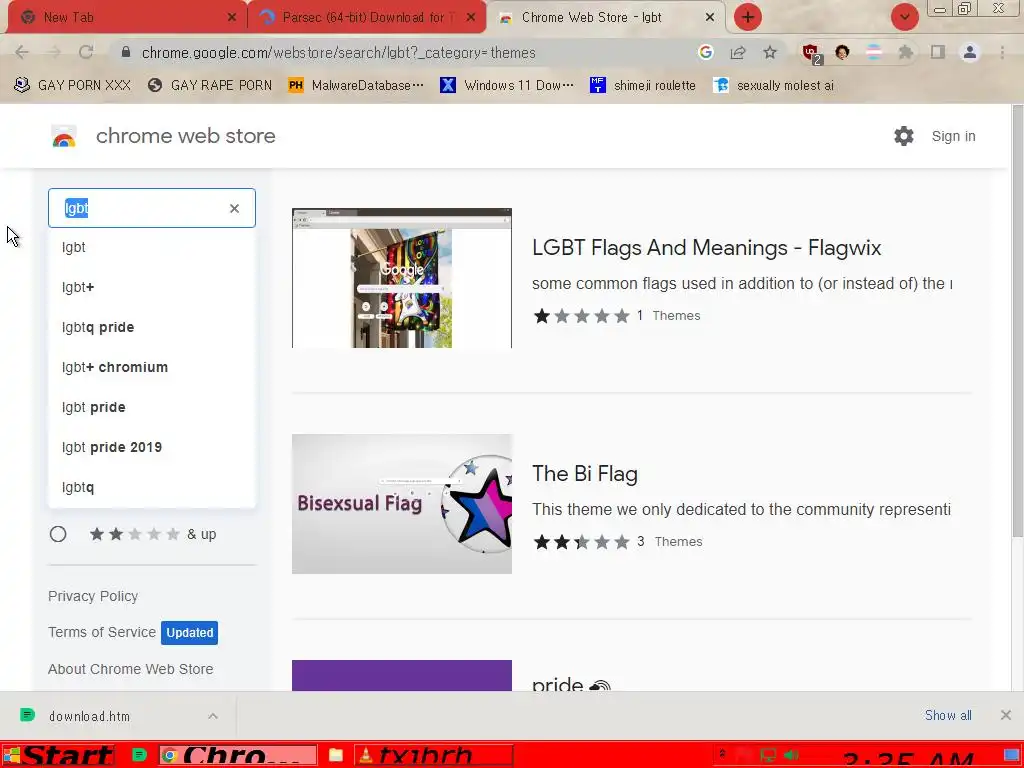Open the VLC txihrh taskbar item
The image size is (1024, 768).
(433, 756)
